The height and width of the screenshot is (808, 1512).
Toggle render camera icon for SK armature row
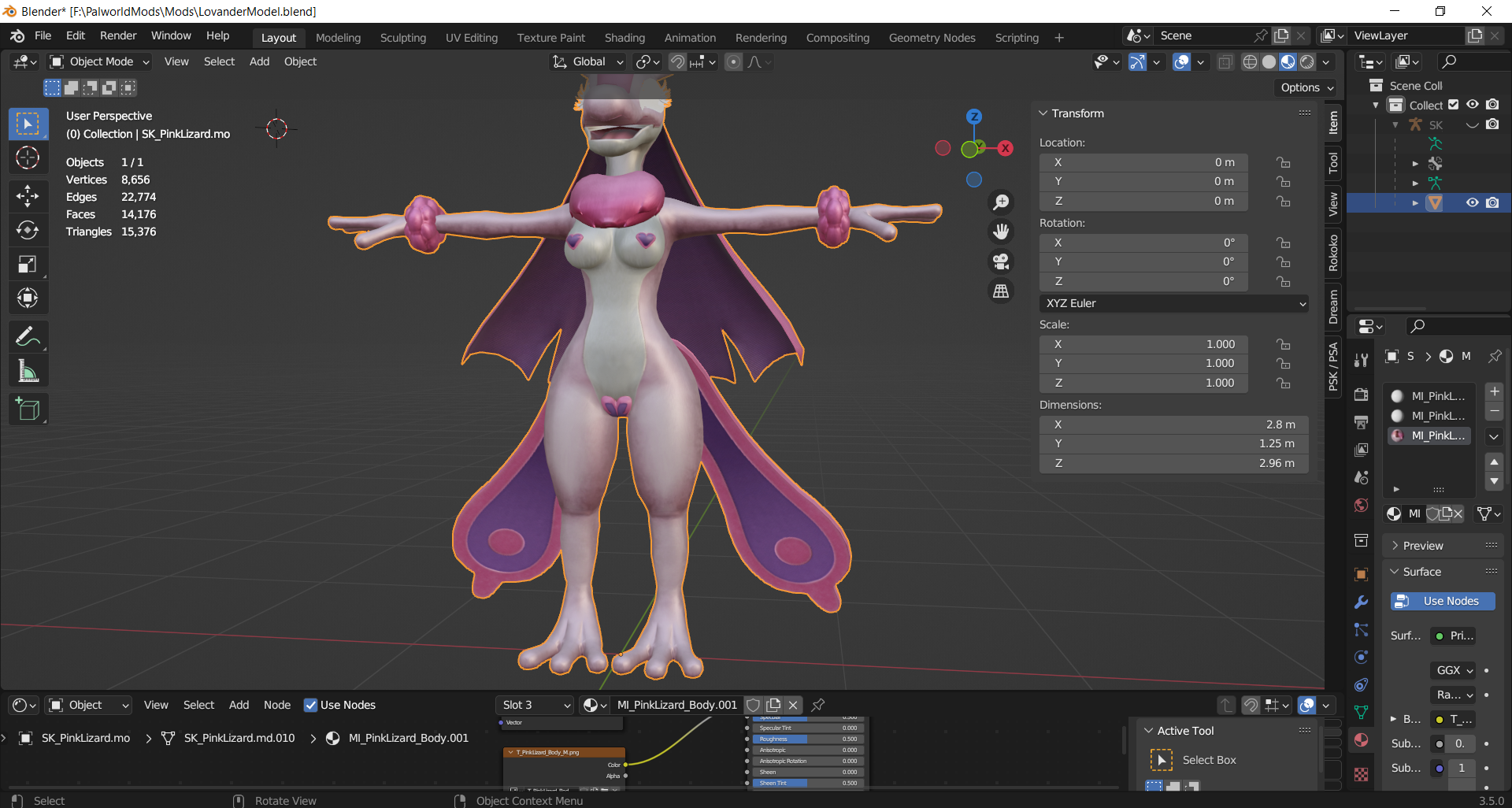click(1492, 124)
